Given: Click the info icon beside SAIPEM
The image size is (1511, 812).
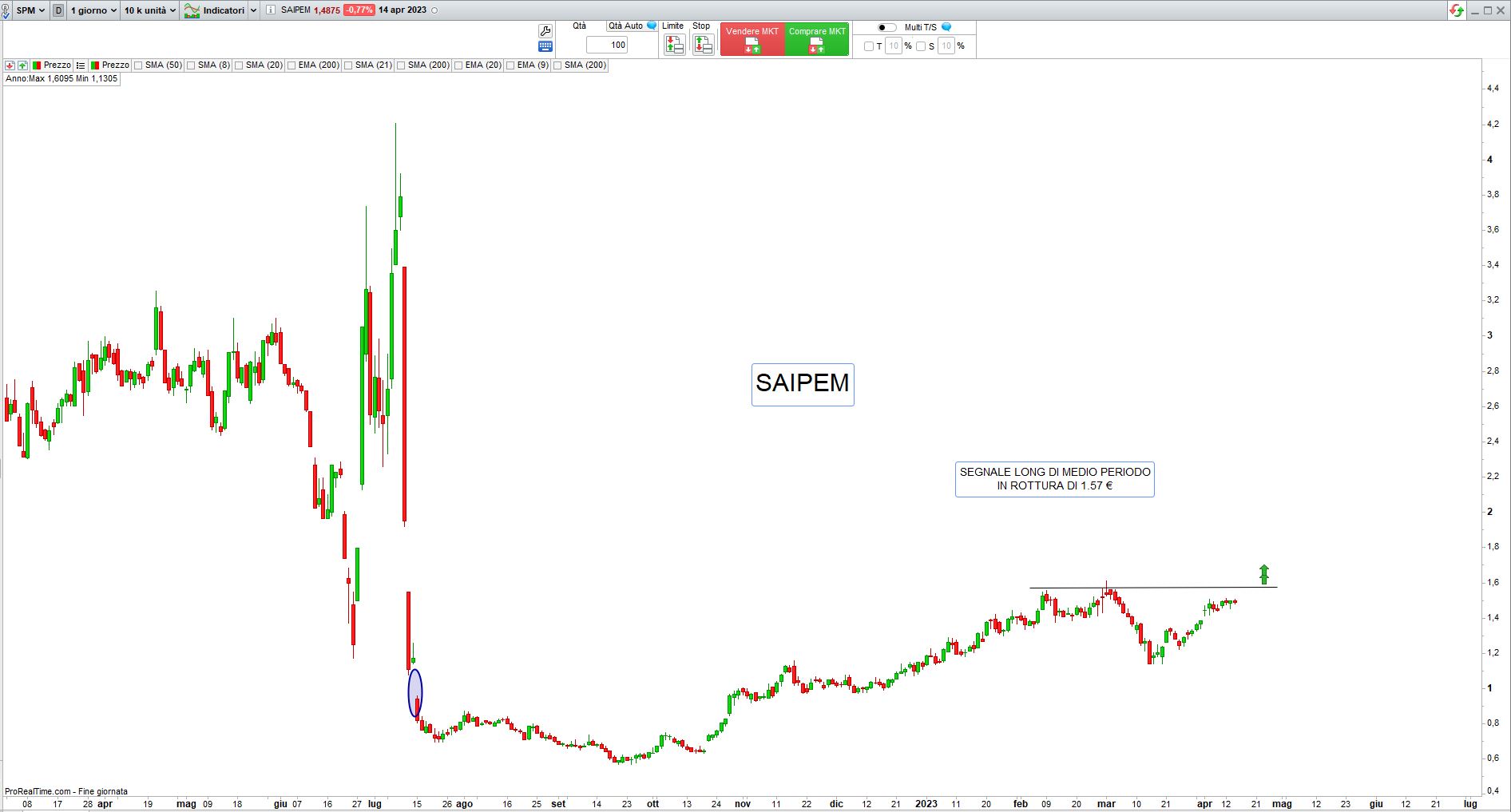Looking at the screenshot, I should (271, 10).
